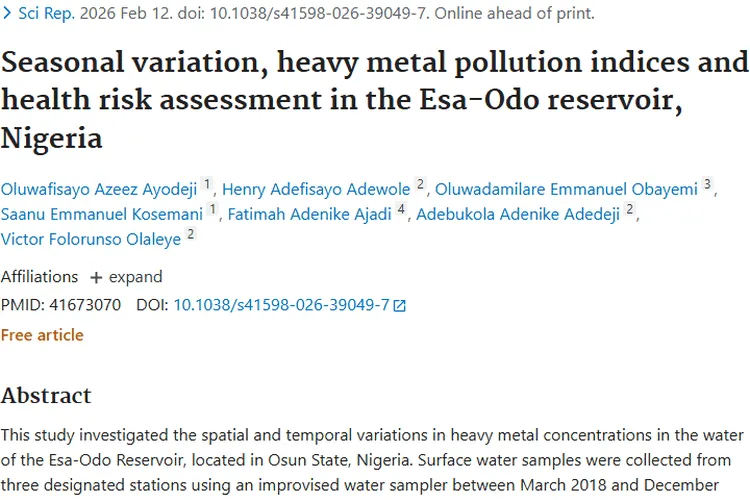
Task: Open the DOI 10.1038/s41598-026-39049-7 link
Action: click(x=281, y=306)
